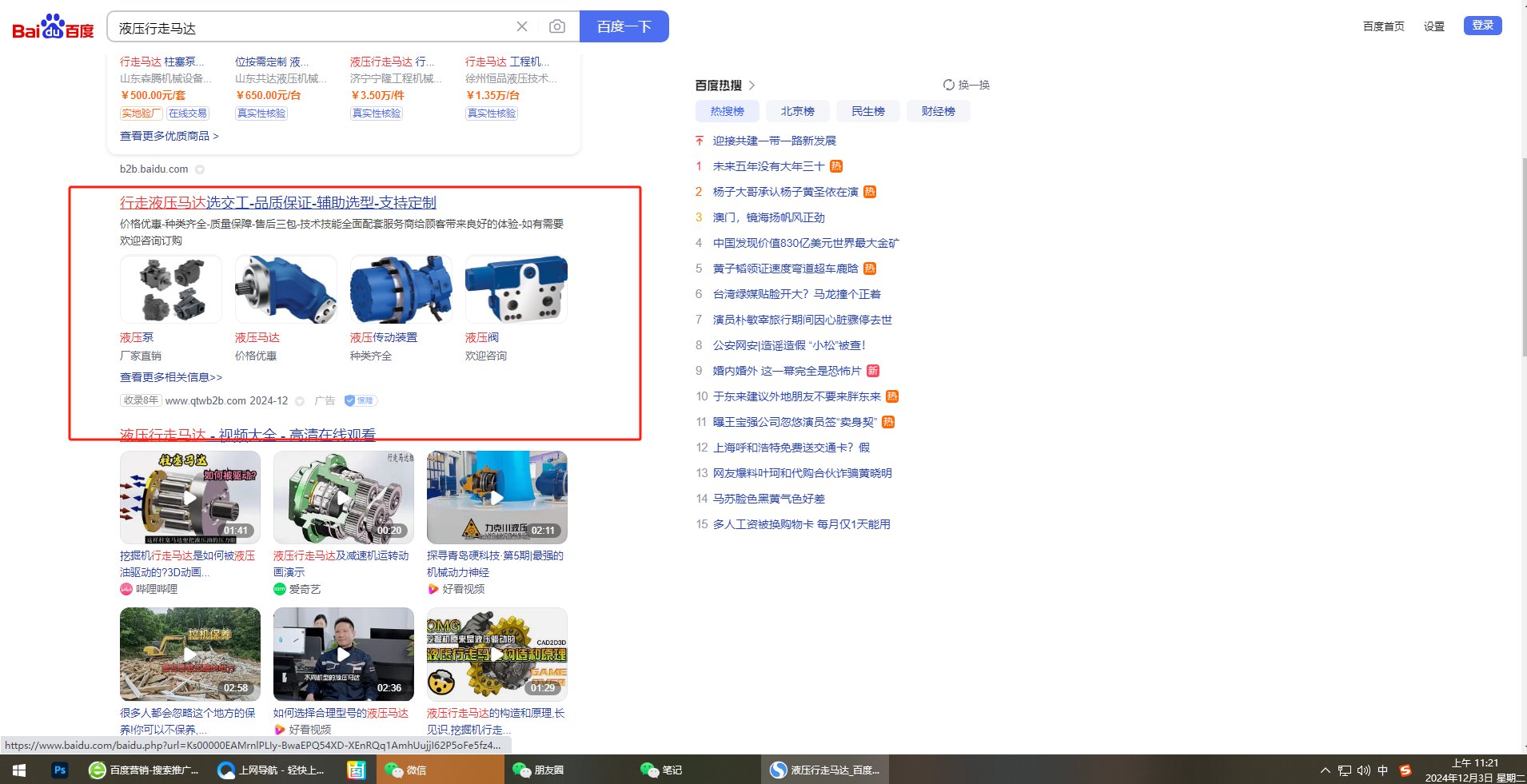Open the ad titled 行走液压马达选交工-品质保证
This screenshot has height=784, width=1527.
278,203
